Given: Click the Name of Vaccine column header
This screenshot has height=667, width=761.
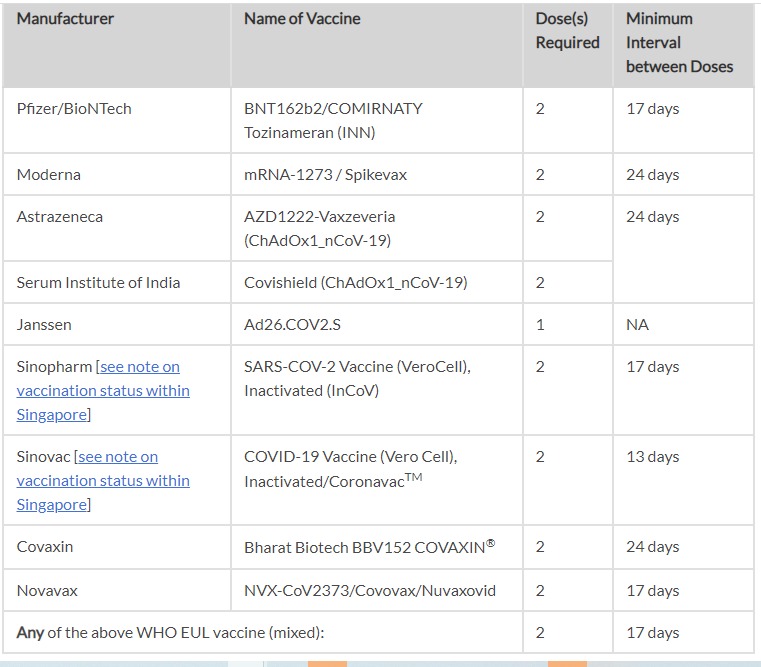Looking at the screenshot, I should click(302, 19).
